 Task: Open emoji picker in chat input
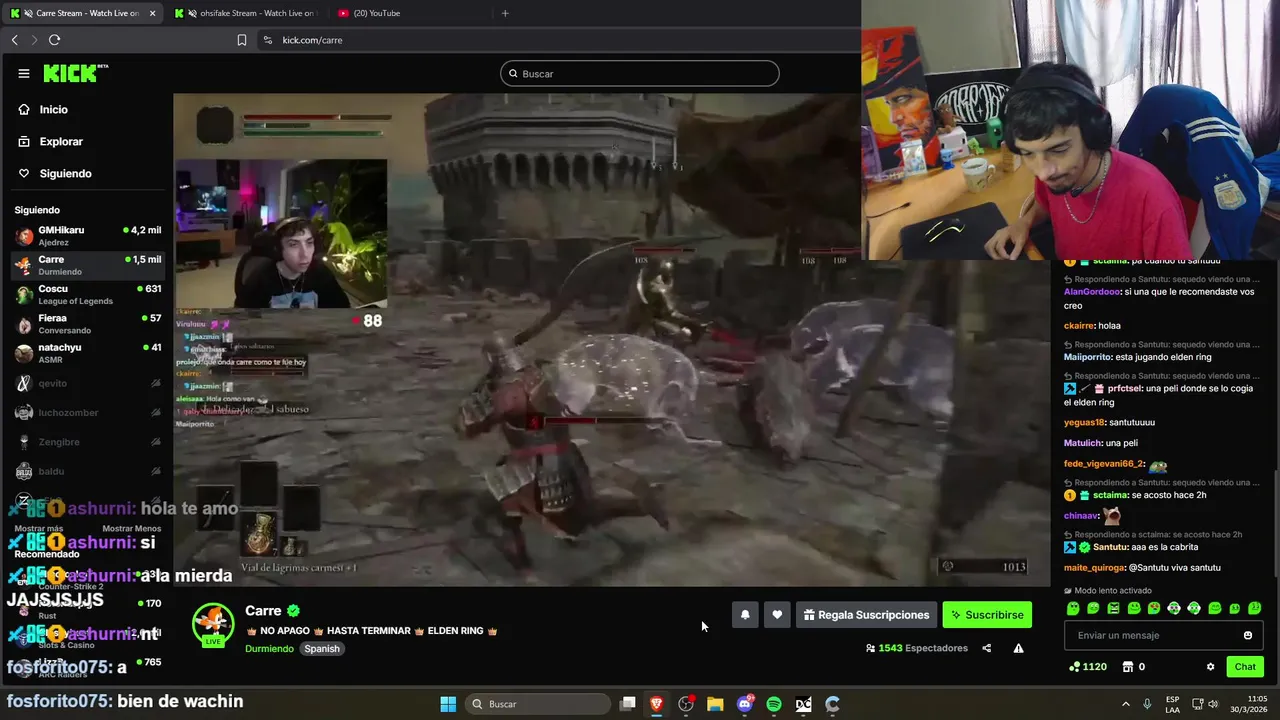point(1248,635)
